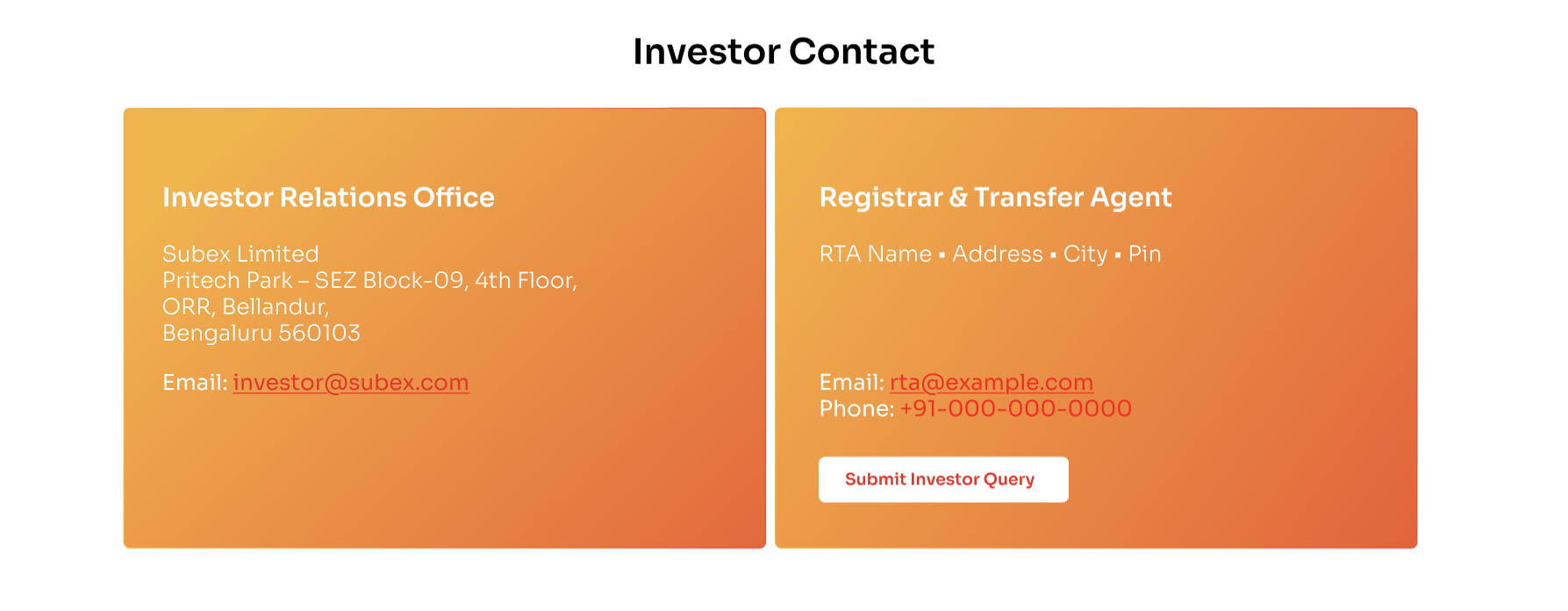
Task: Click the Email label before investor@subex.com
Action: (x=194, y=383)
